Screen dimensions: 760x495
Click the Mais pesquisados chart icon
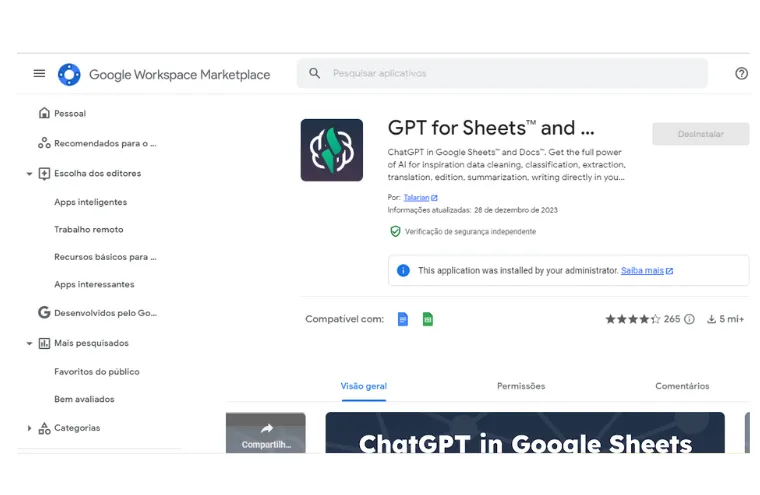44,343
